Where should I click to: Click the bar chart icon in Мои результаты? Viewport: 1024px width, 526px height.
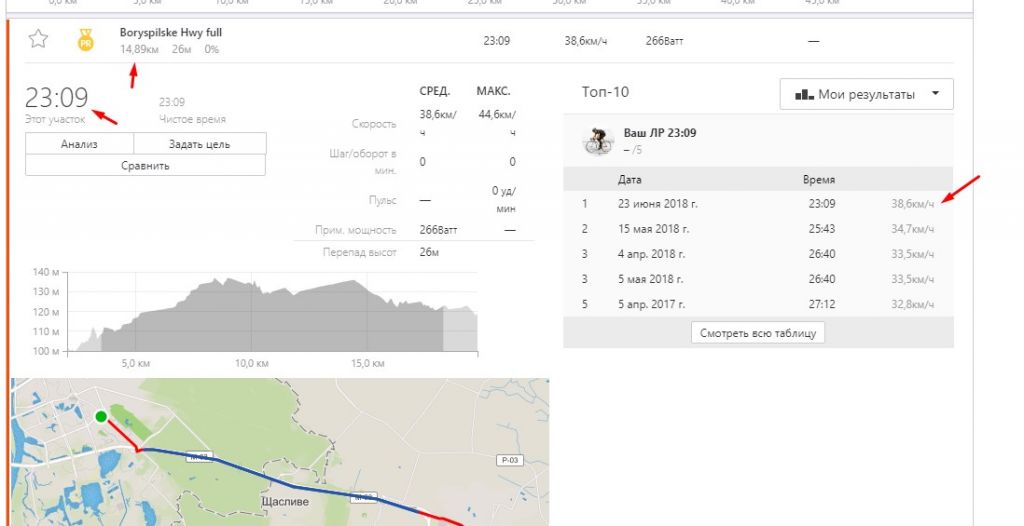pos(804,94)
